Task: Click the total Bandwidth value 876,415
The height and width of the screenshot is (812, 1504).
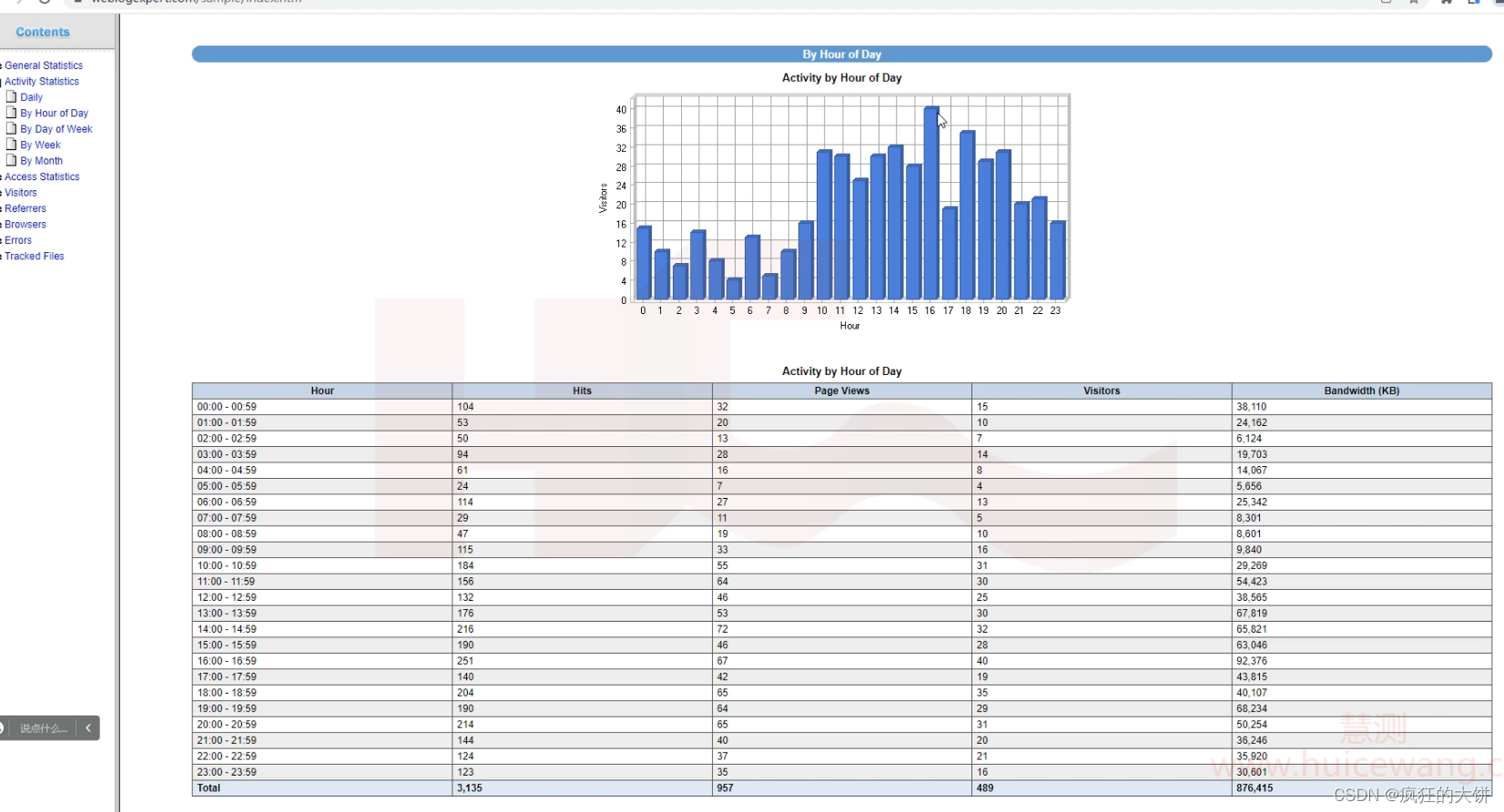Action: [1255, 788]
